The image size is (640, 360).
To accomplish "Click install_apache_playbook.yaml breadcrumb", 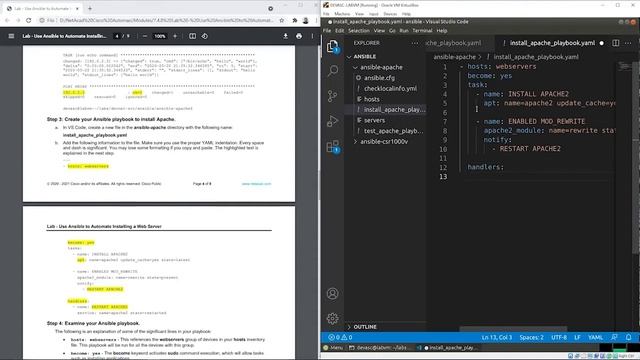I will (x=536, y=57).
